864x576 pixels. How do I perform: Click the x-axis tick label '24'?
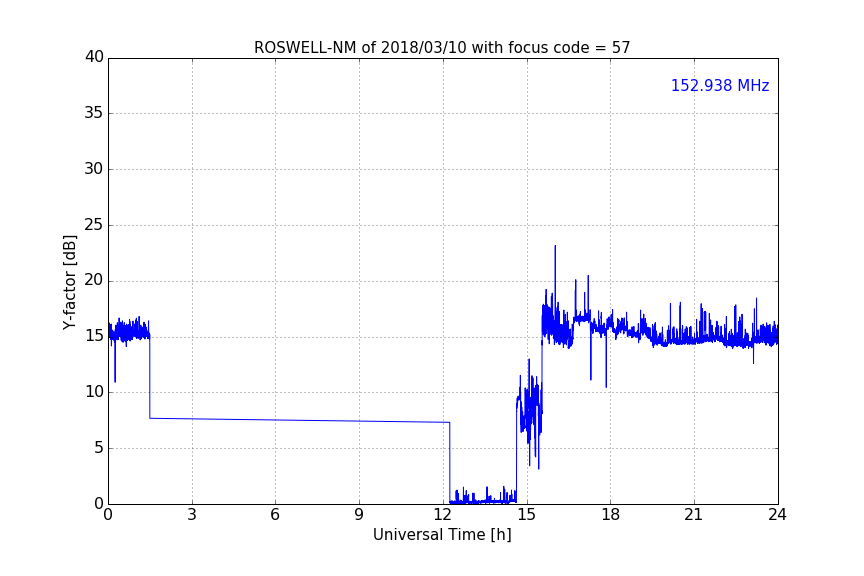[x=777, y=515]
